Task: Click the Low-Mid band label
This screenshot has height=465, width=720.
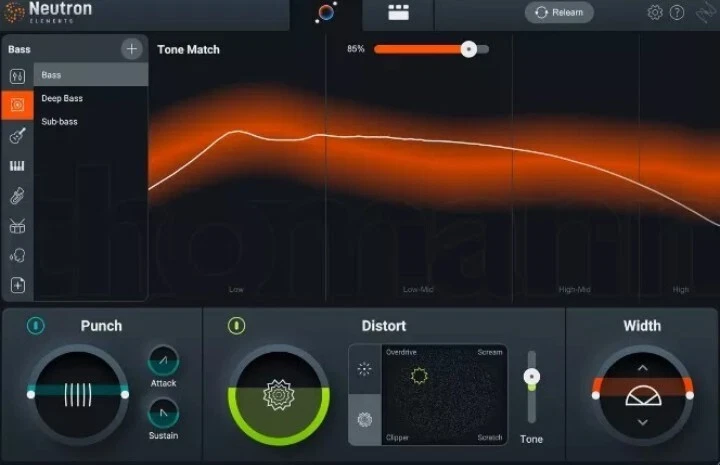Action: (418, 289)
